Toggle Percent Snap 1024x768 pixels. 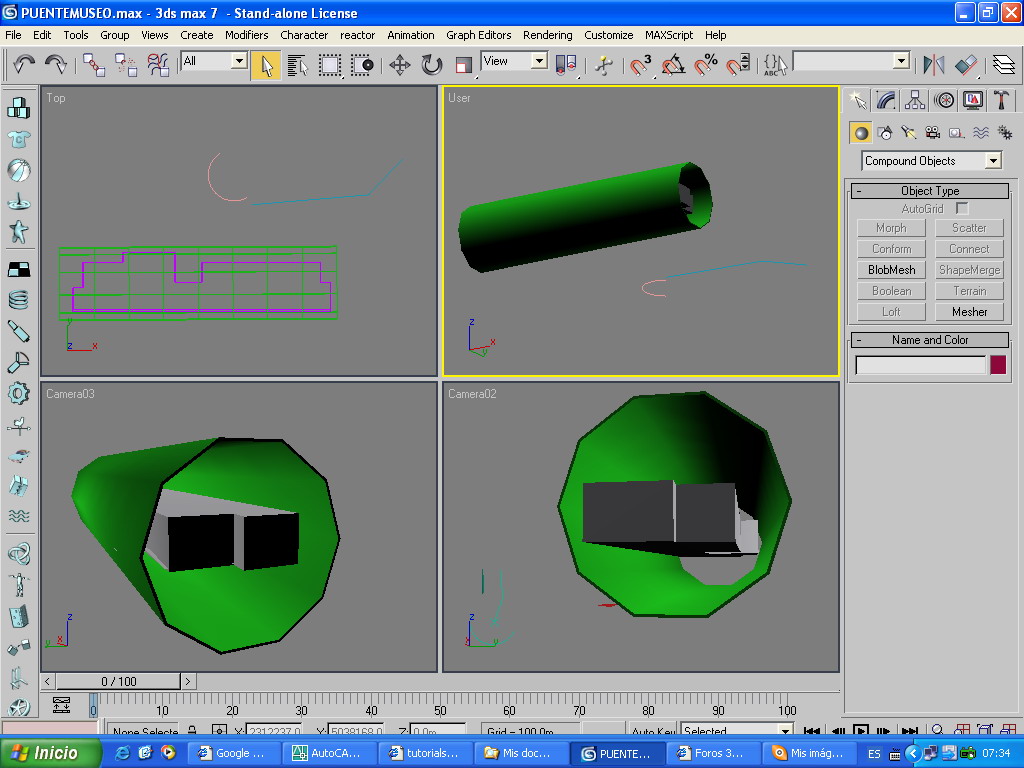point(705,65)
